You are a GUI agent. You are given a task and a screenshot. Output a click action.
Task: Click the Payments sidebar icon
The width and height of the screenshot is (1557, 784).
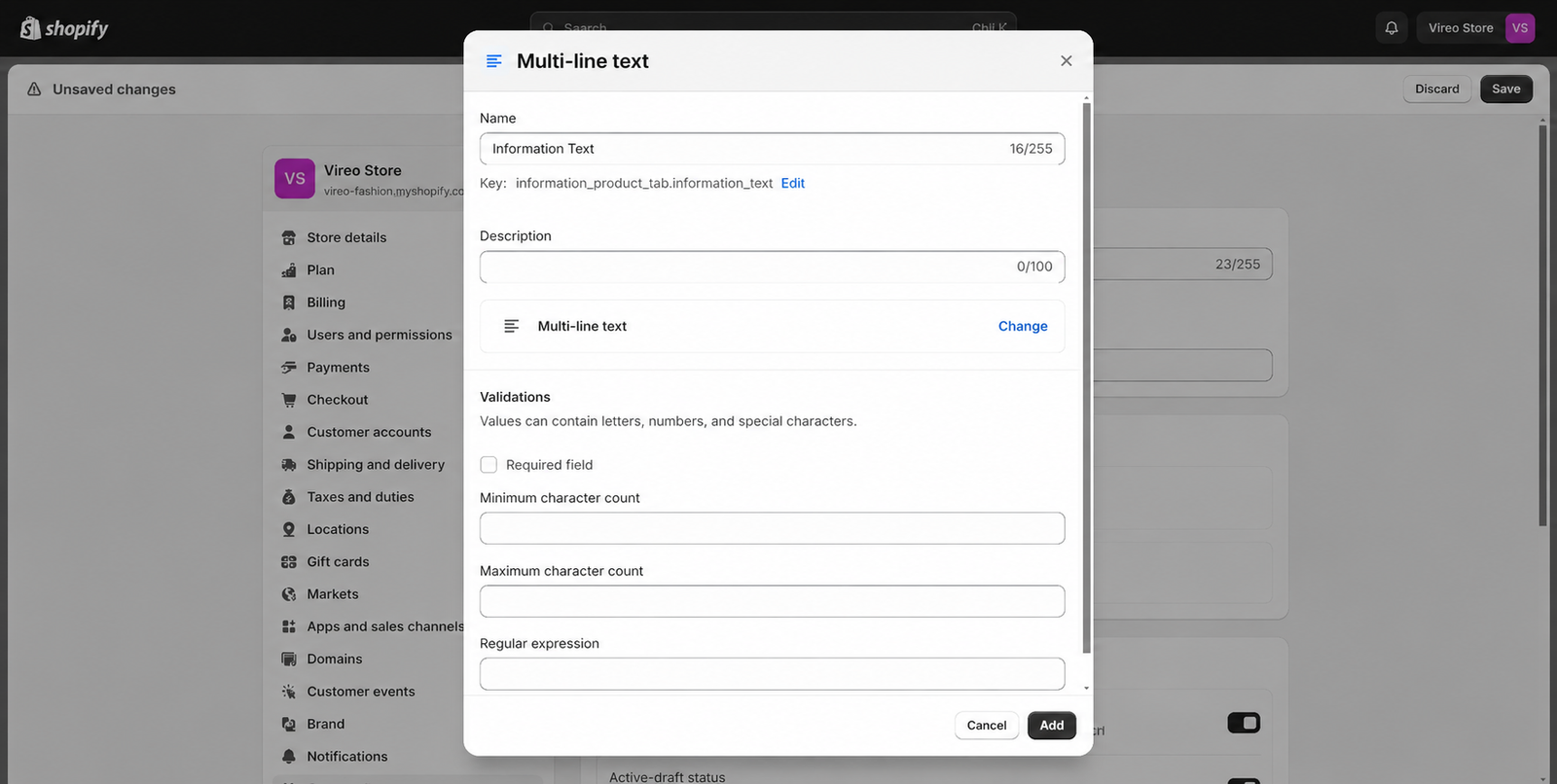289,368
